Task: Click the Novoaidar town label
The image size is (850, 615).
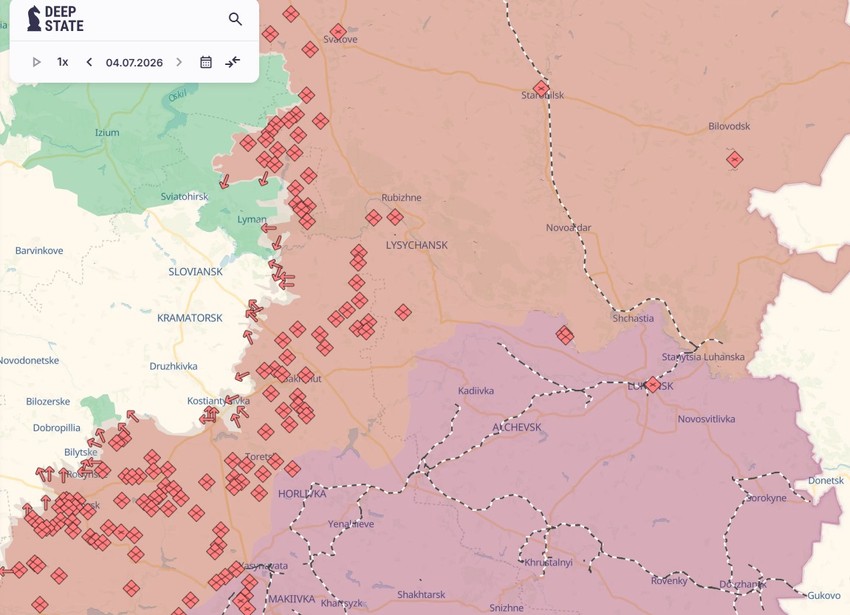Action: (x=569, y=228)
